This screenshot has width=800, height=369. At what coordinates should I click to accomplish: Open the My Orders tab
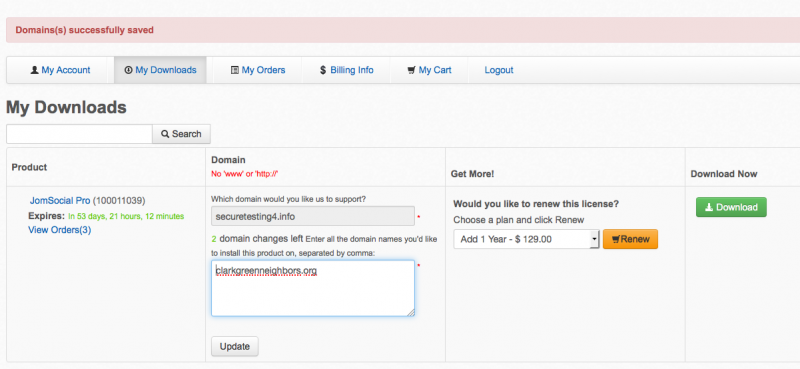(x=258, y=70)
